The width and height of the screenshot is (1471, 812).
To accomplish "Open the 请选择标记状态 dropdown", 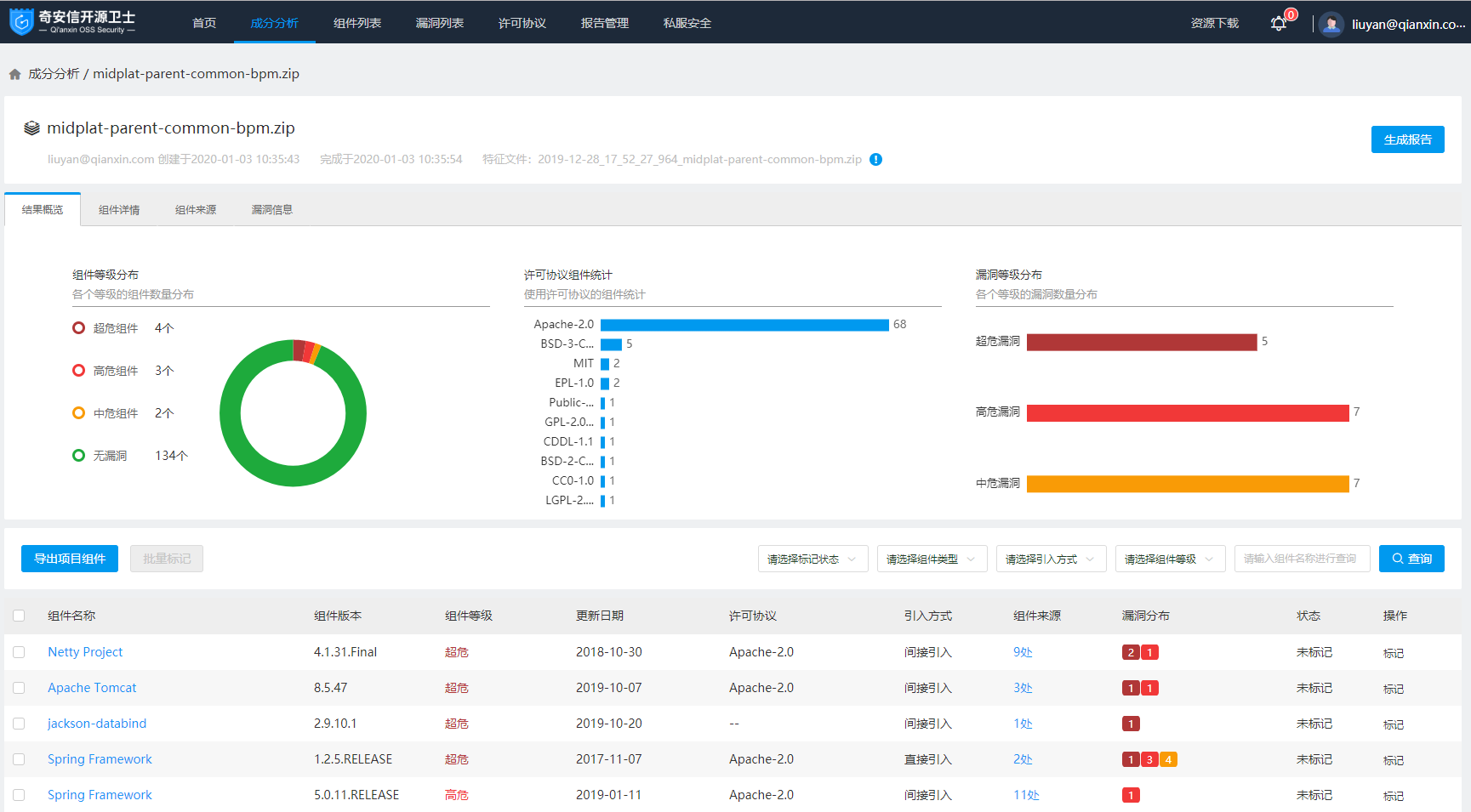I will tap(812, 559).
